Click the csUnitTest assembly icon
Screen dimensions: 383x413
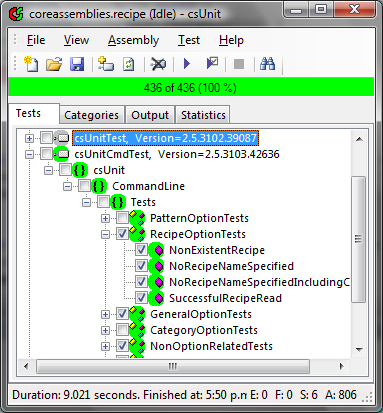click(62, 138)
